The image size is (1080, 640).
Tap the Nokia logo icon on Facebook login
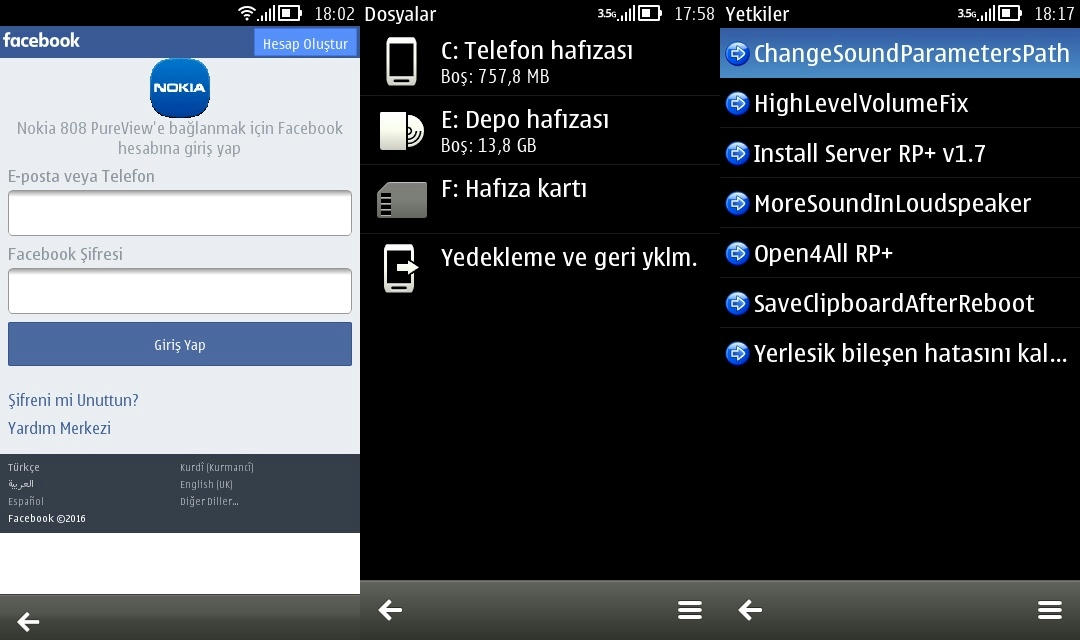pos(180,87)
